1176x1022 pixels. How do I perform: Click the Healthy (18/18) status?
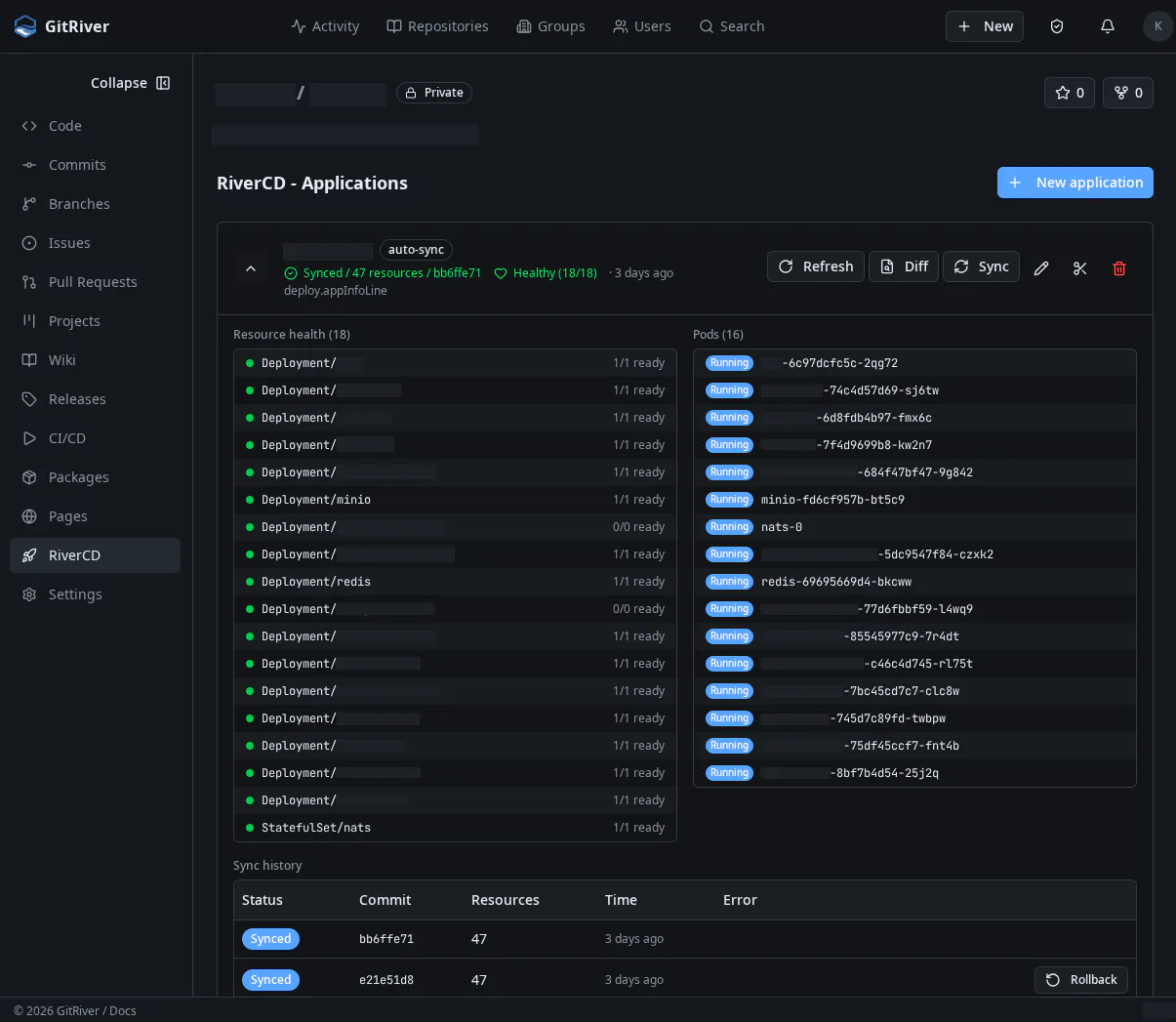[x=546, y=273]
